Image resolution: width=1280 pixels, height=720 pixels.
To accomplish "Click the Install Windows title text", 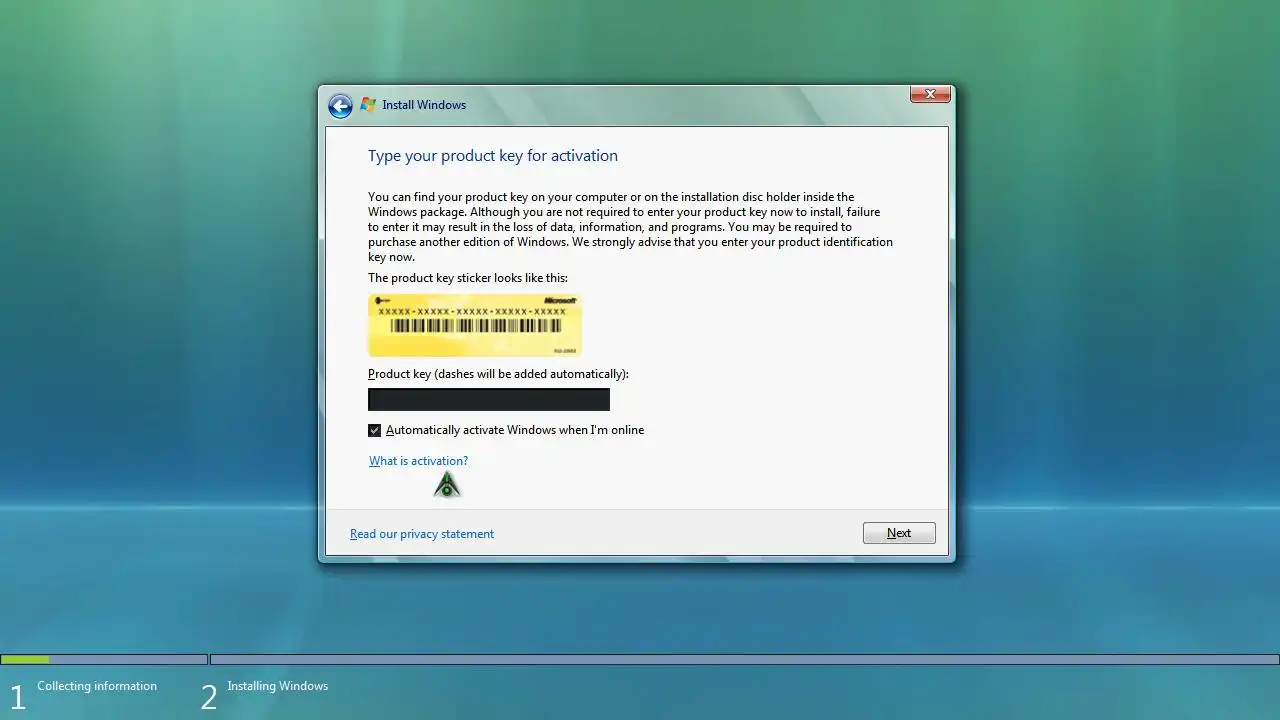I will (424, 105).
